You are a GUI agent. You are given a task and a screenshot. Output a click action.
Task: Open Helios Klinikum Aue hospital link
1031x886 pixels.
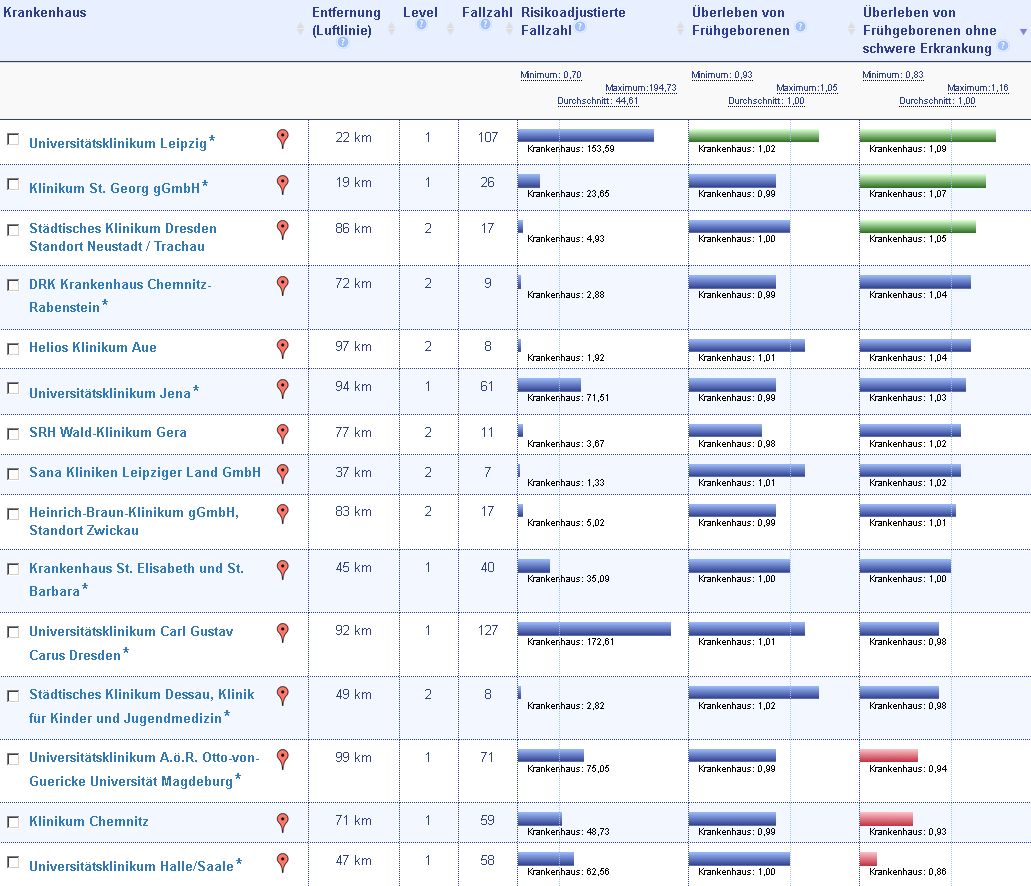(93, 347)
